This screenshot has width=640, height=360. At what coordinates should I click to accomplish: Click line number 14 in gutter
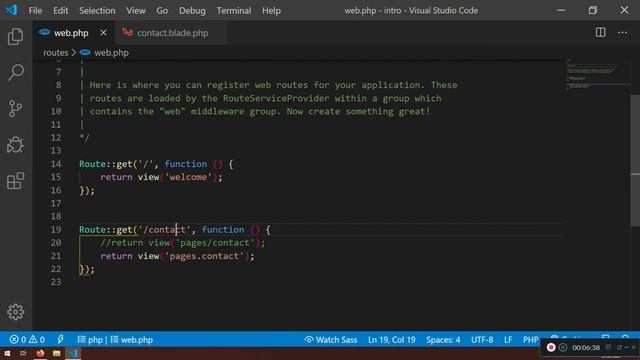(56, 164)
